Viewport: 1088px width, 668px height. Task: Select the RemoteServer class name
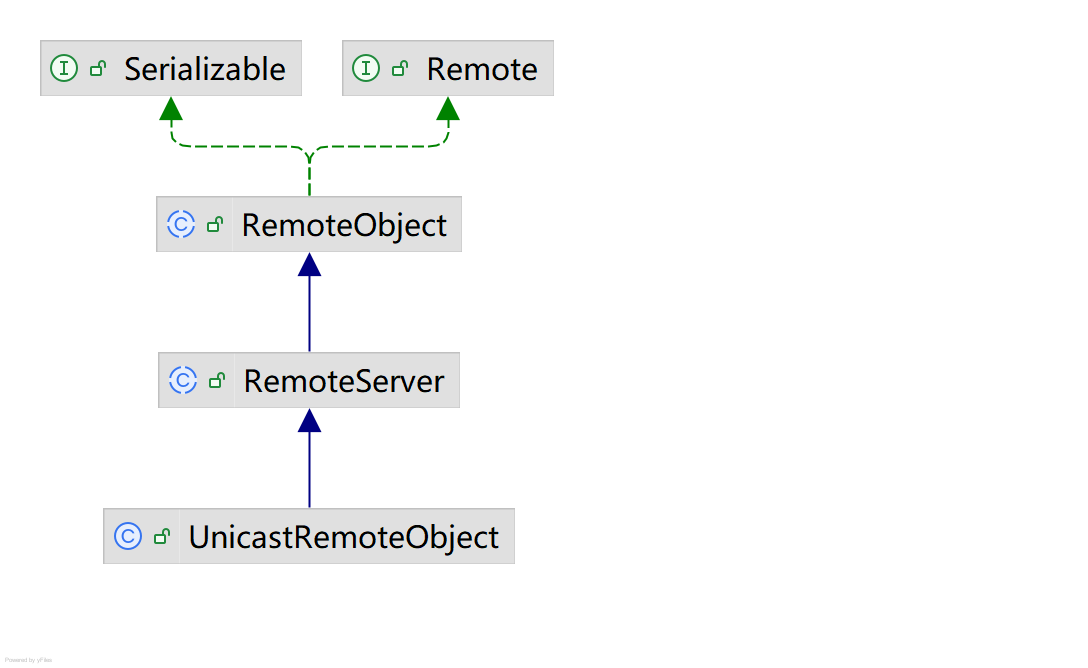click(344, 381)
